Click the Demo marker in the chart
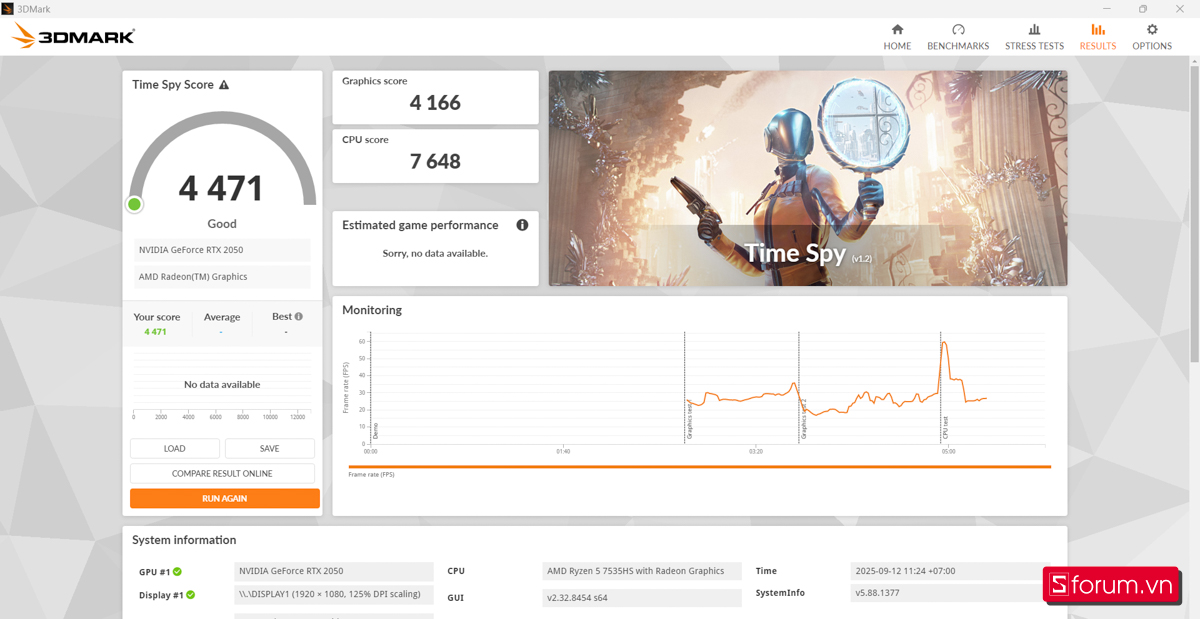 tap(375, 431)
